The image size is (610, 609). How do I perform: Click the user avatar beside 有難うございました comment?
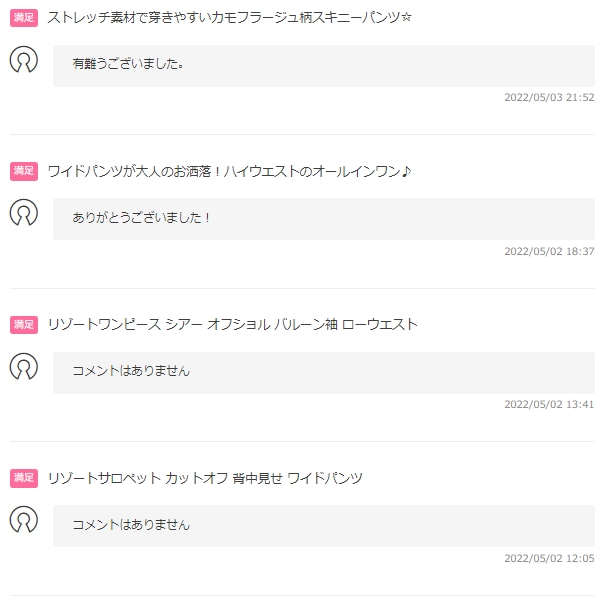tap(24, 60)
